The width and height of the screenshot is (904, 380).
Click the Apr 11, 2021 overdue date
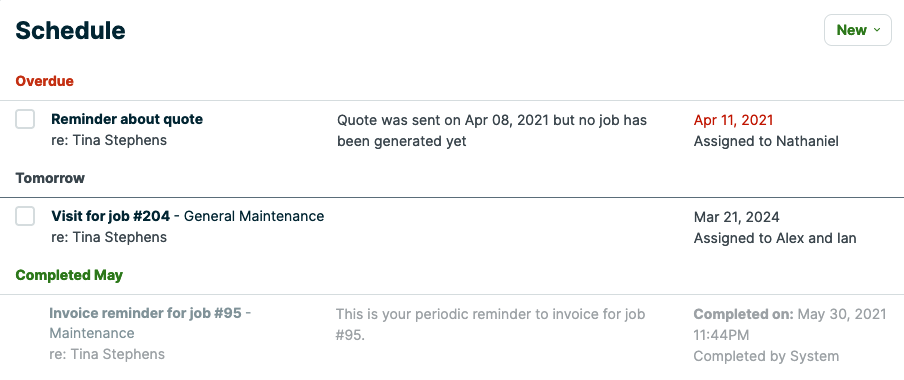pos(733,120)
